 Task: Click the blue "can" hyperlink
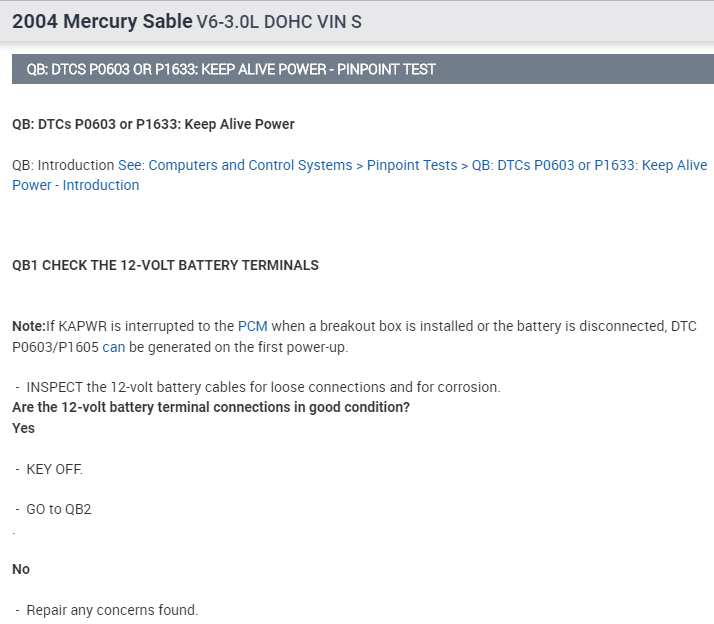point(113,347)
